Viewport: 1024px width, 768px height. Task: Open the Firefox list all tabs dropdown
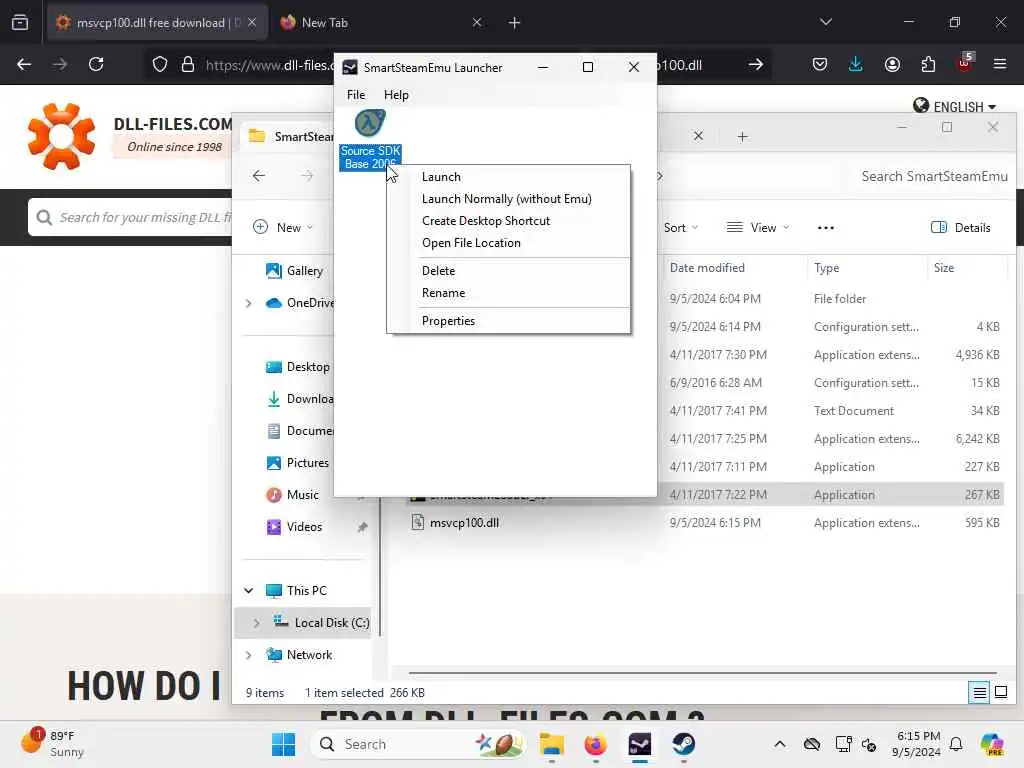click(825, 22)
